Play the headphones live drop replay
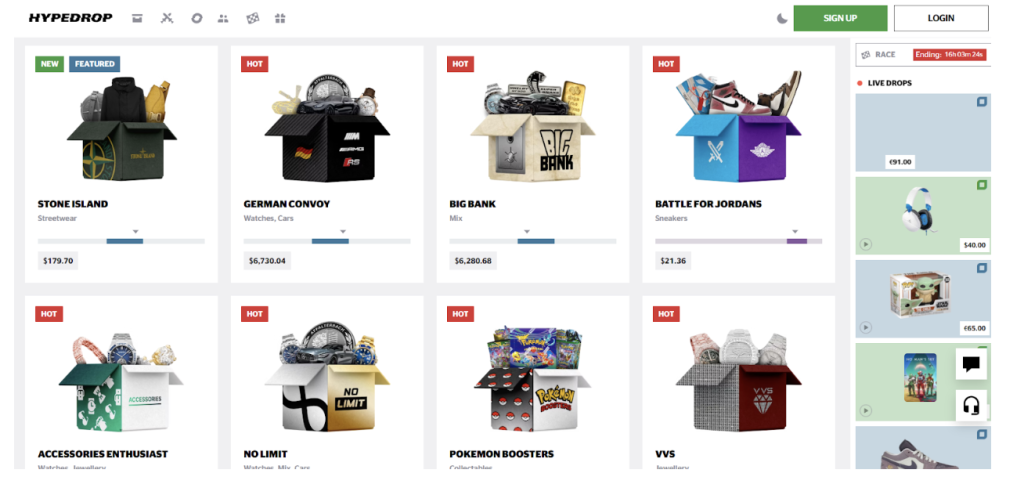This screenshot has height=484, width=1024. (x=865, y=244)
